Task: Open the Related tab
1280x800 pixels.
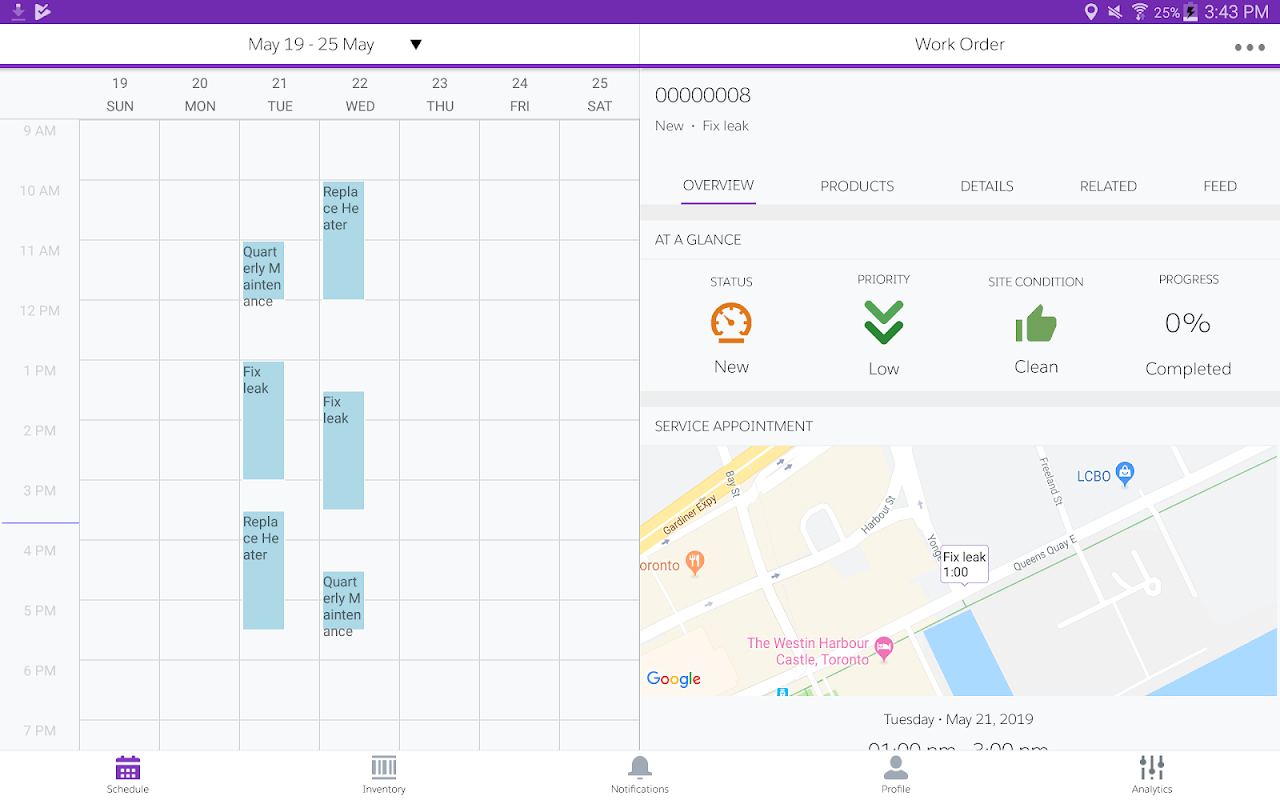Action: [1108, 186]
